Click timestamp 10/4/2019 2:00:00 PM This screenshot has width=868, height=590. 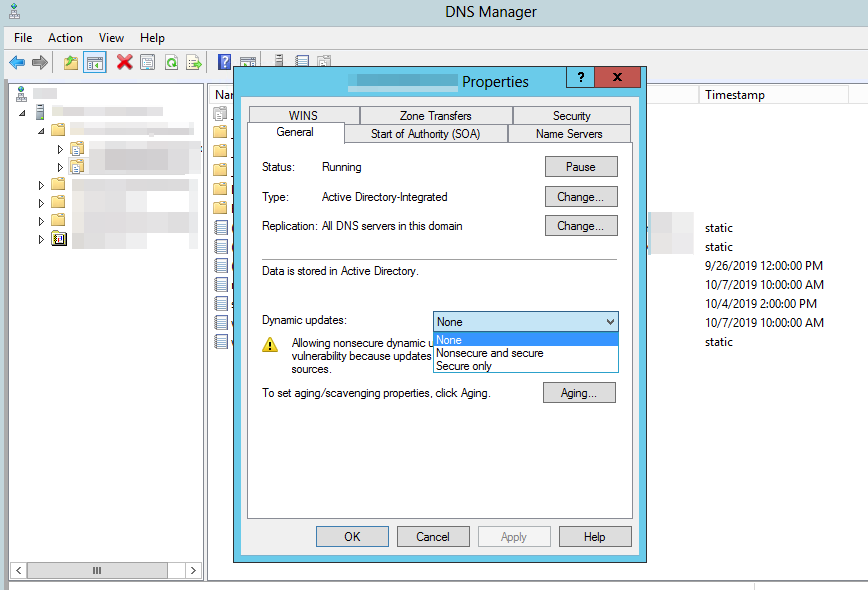[x=761, y=304]
